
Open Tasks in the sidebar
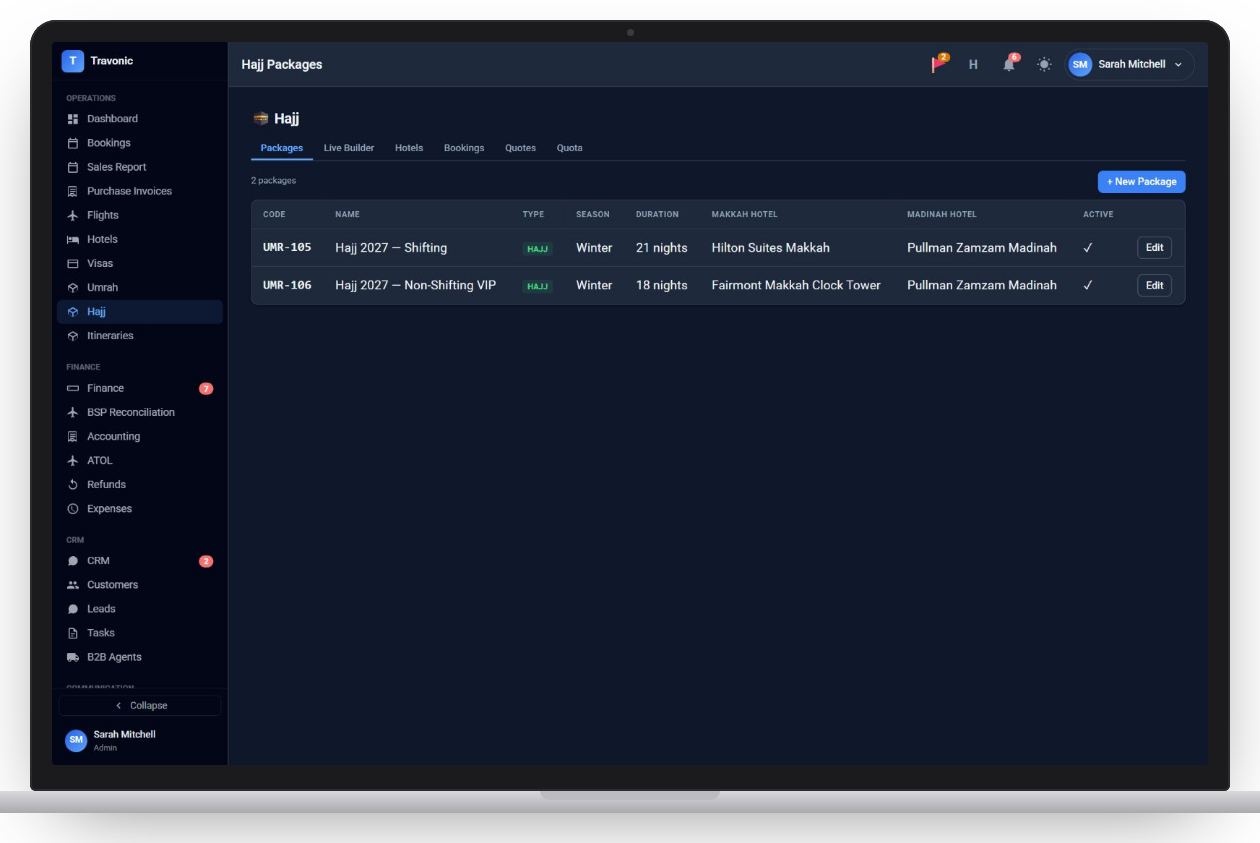tap(140, 633)
